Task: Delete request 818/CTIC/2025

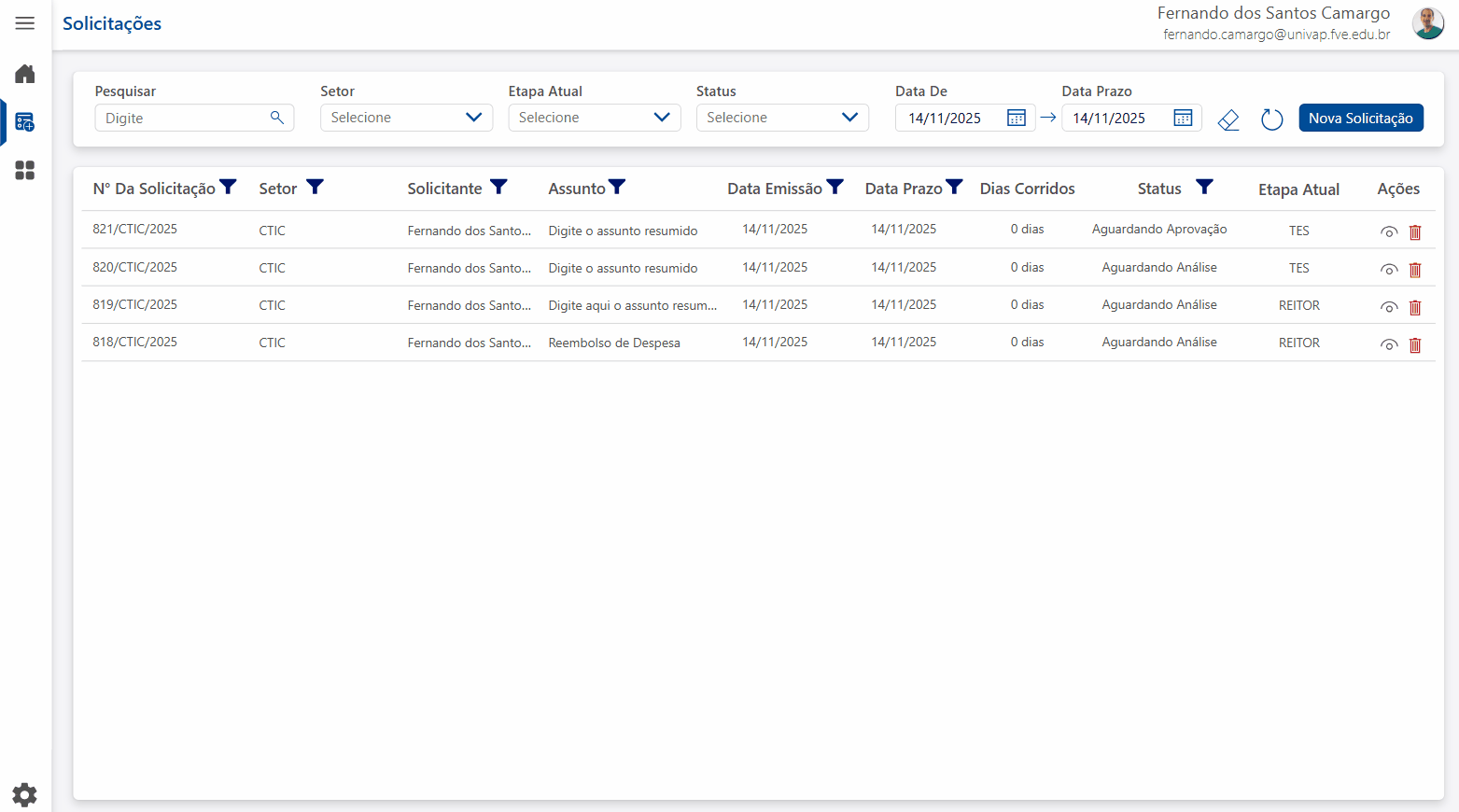Action: click(x=1415, y=344)
